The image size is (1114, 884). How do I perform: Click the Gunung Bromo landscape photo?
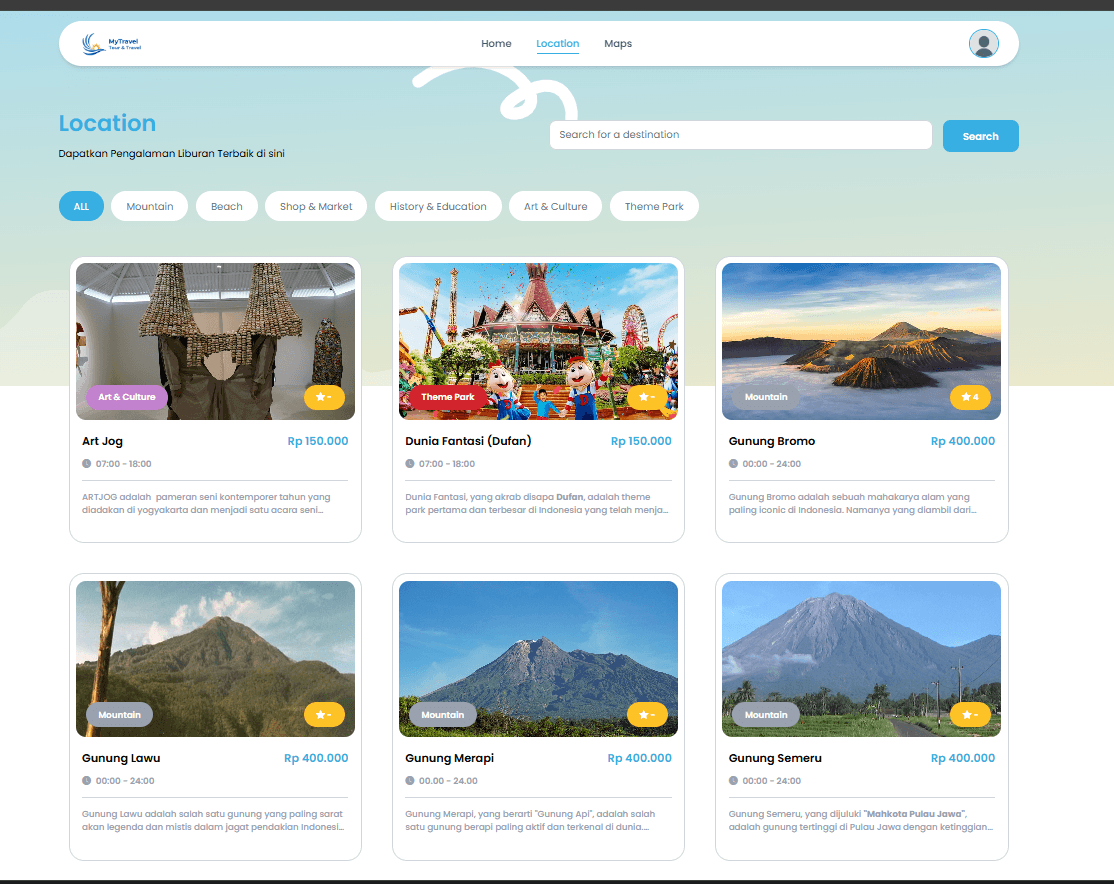click(861, 341)
